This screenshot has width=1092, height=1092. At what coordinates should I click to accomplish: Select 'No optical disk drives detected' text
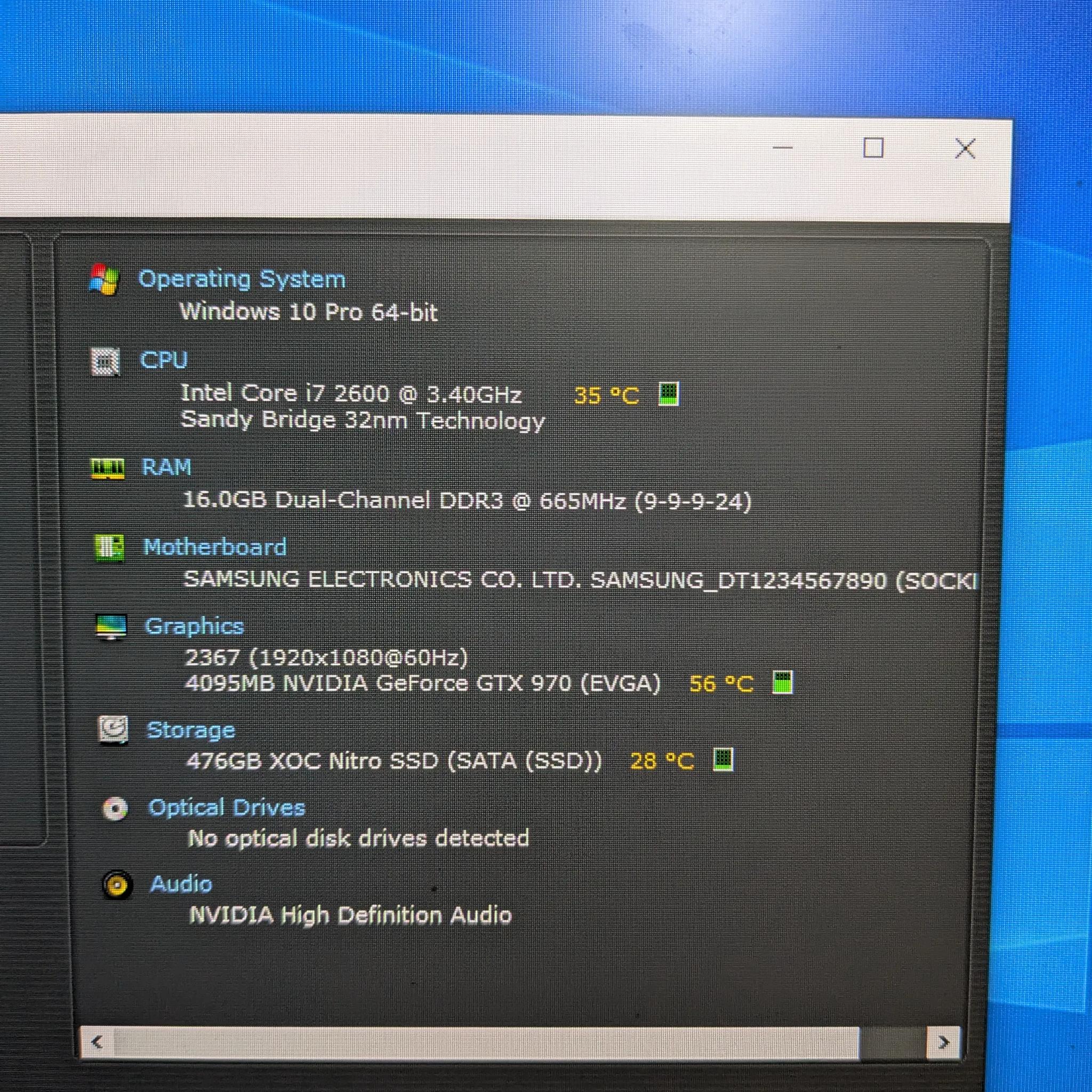point(358,838)
